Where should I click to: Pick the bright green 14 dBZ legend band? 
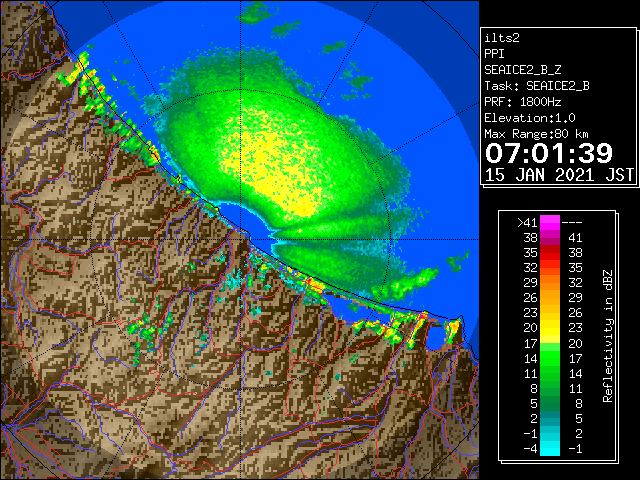coord(550,358)
